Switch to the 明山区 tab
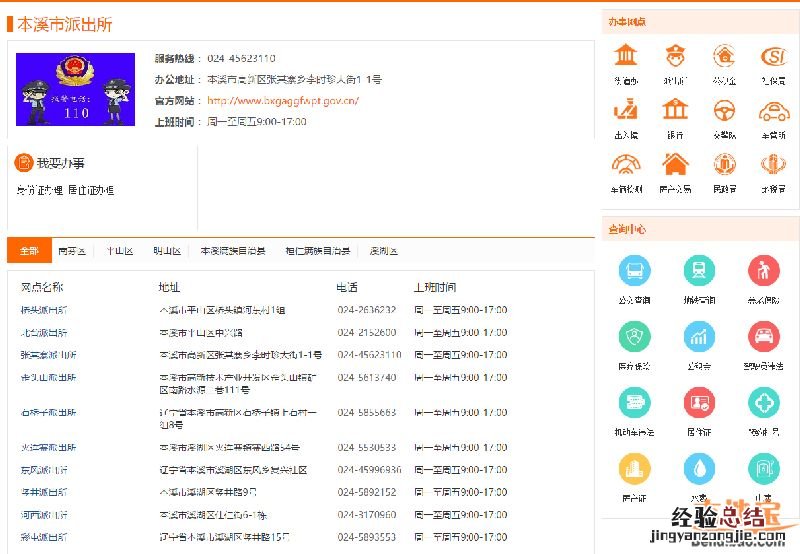 [x=167, y=251]
